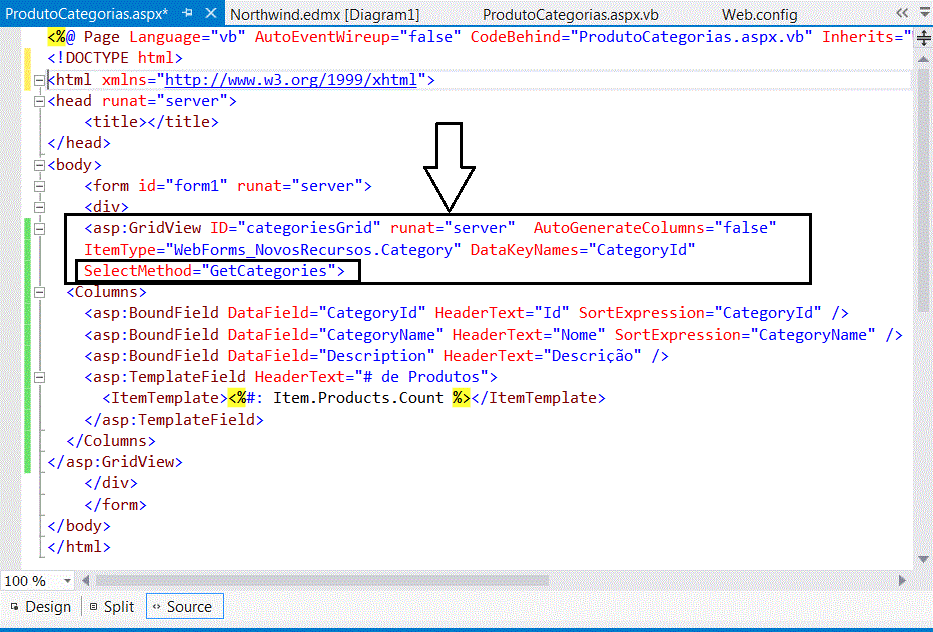Viewport: 933px width, 632px height.
Task: Open the 100 % zoom dropdown
Action: click(x=67, y=580)
